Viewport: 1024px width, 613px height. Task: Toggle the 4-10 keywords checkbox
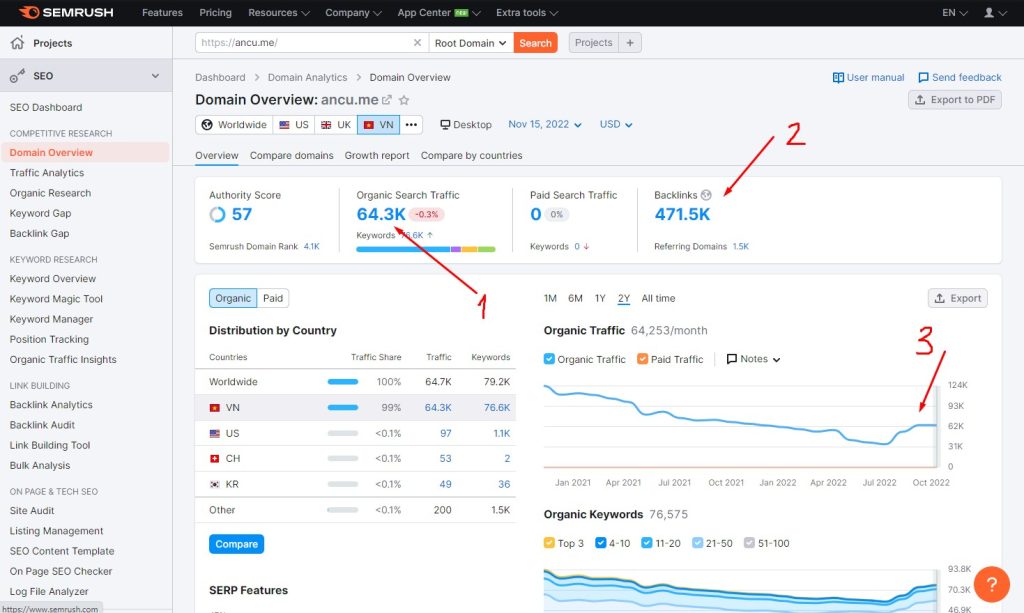601,542
